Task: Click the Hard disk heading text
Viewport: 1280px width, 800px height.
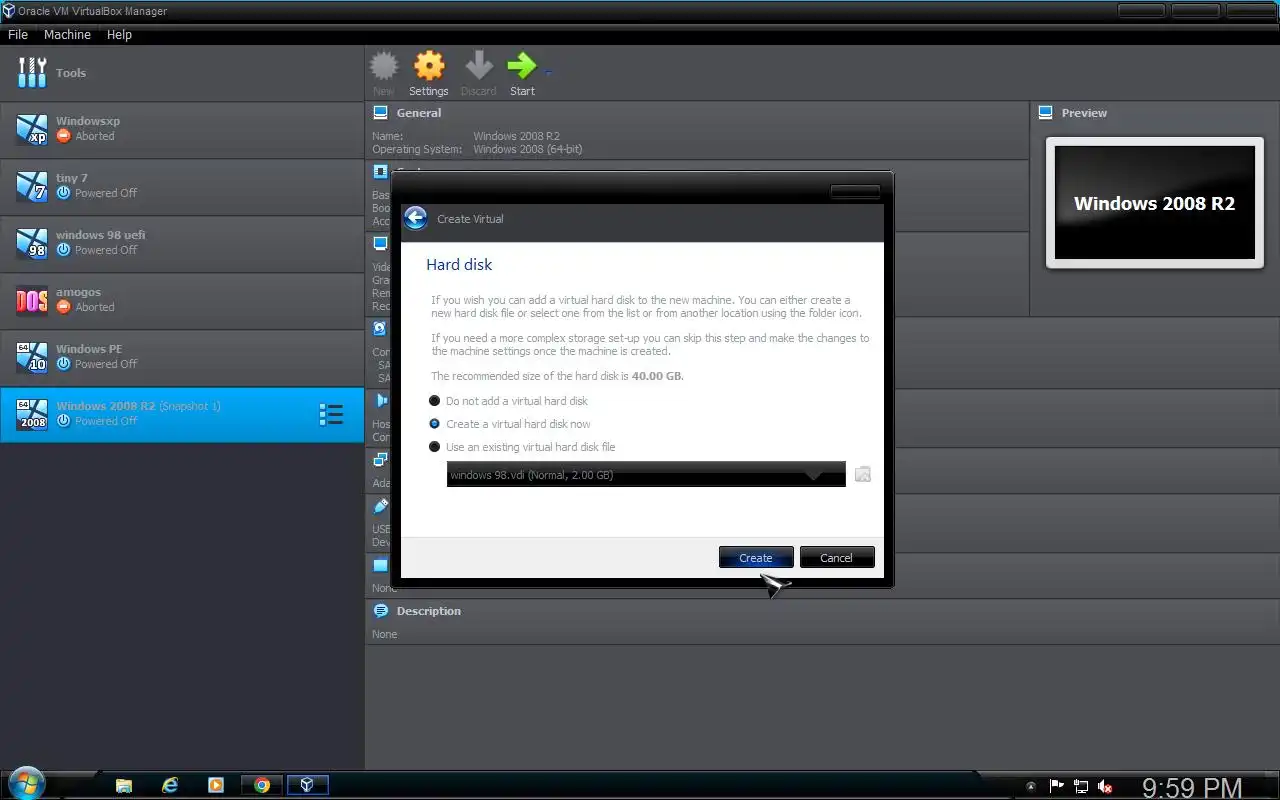Action: pos(459,265)
